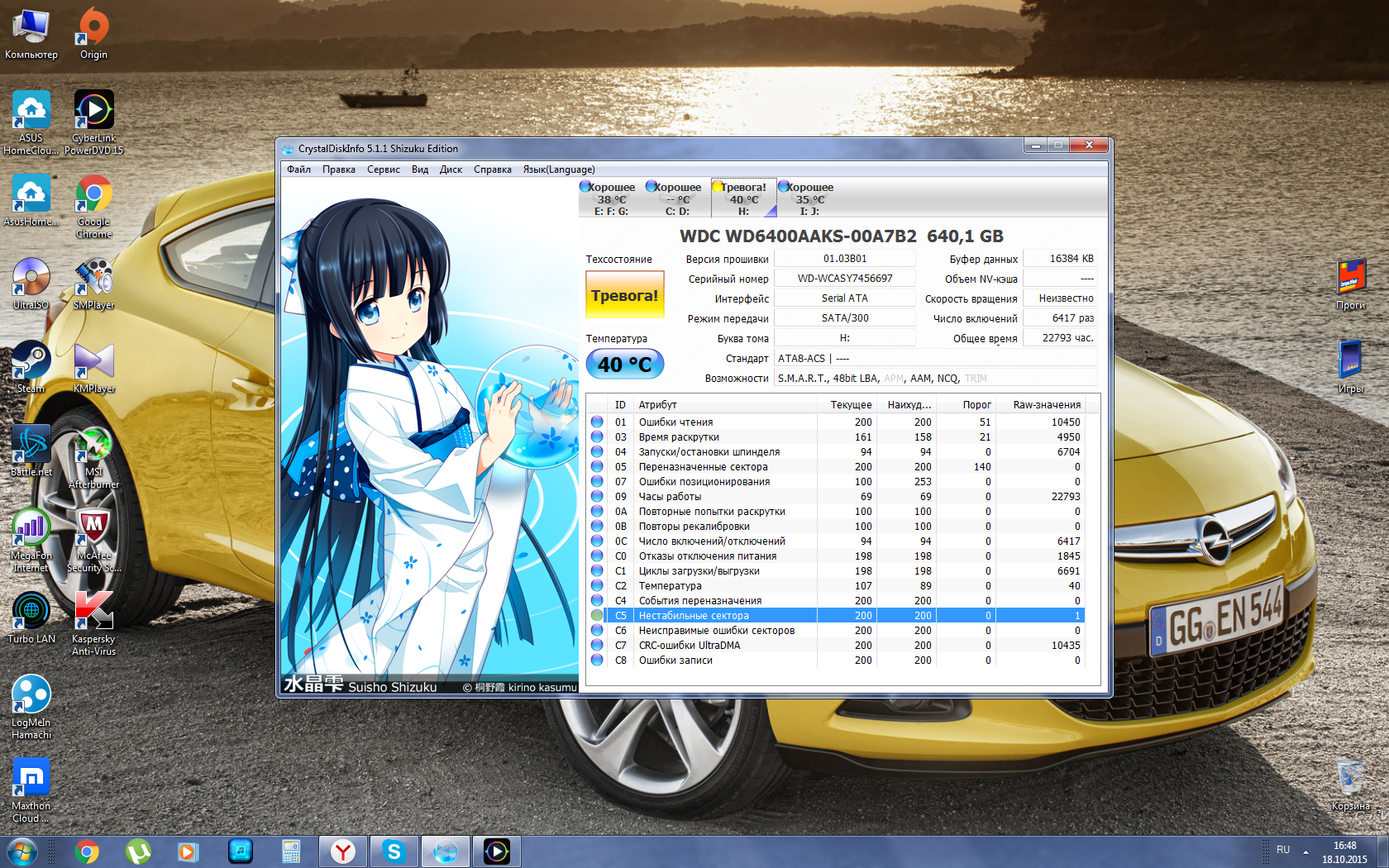Click the yellow Тревога! health status button

(625, 295)
